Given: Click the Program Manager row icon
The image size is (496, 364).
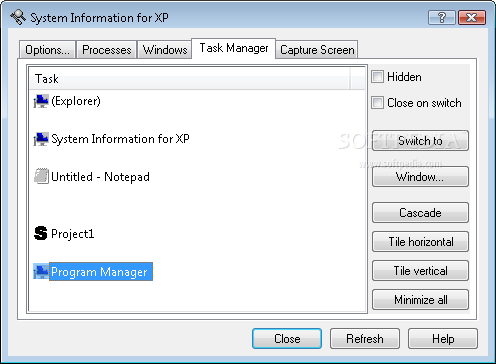Looking at the screenshot, I should pyautogui.click(x=41, y=272).
